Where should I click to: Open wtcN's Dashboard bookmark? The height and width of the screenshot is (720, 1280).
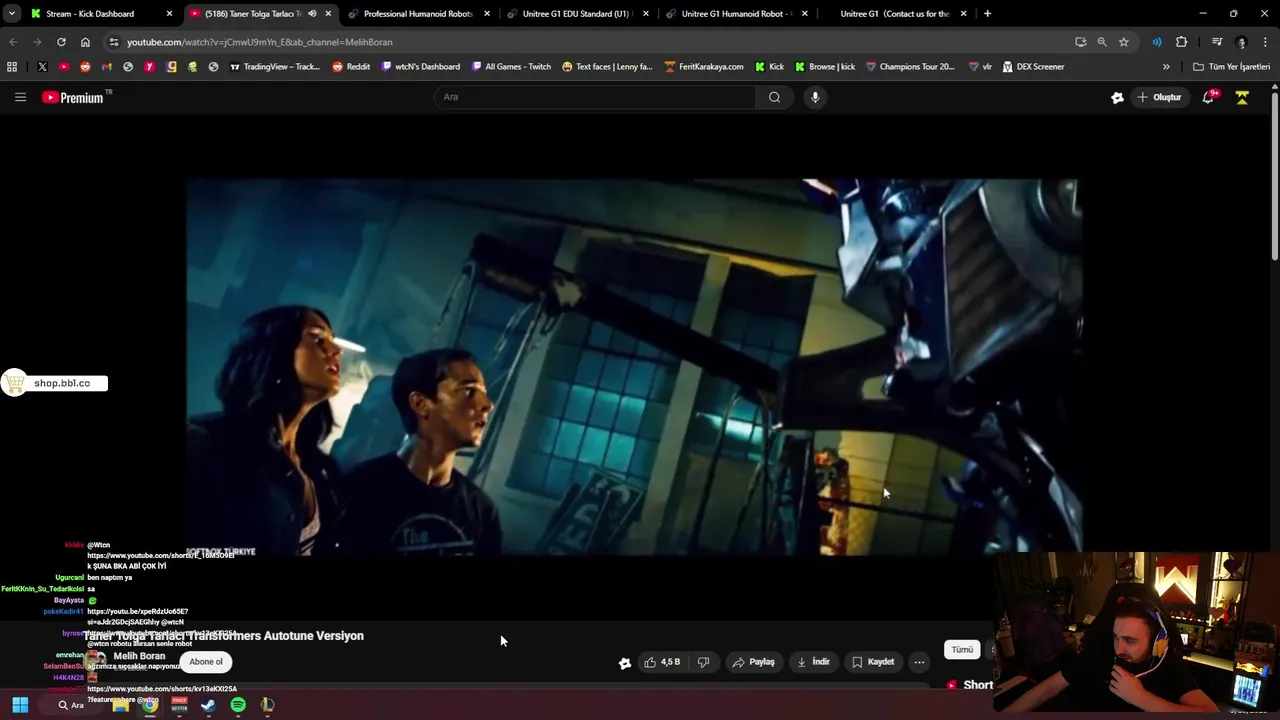[x=420, y=67]
